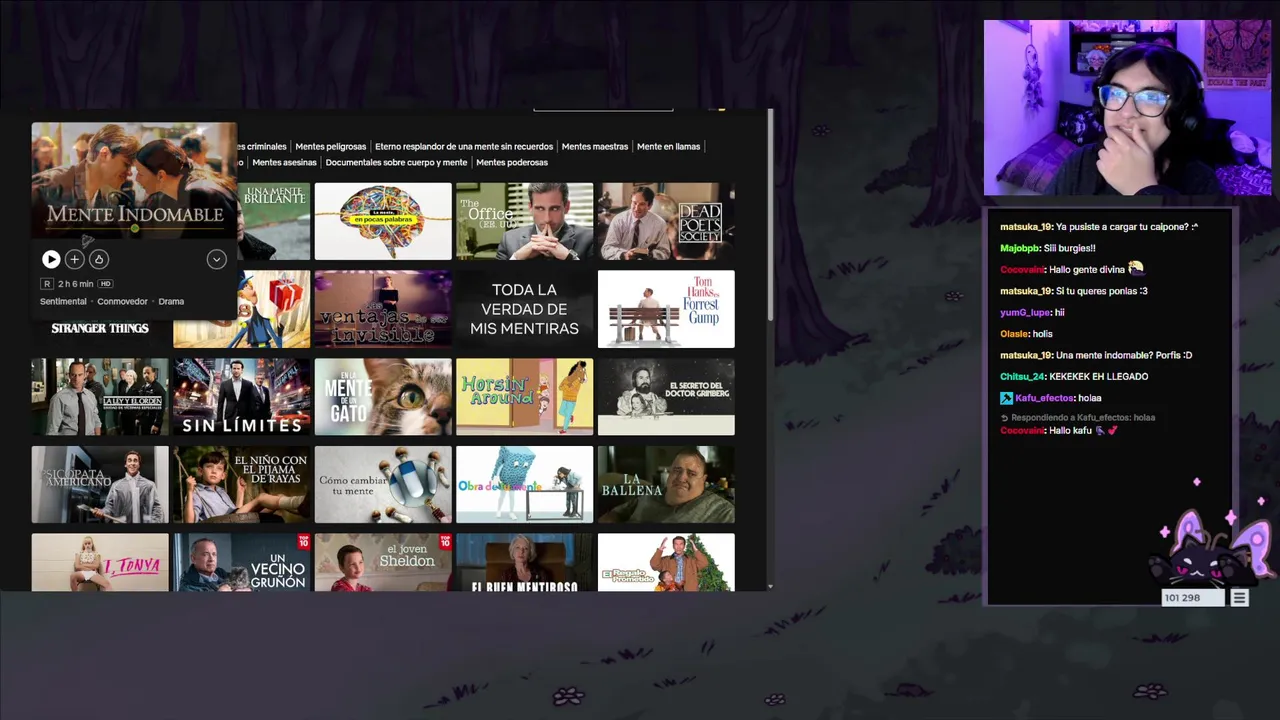The image size is (1280, 720).
Task: Open La Ley y el Orden thumbnail
Action: [x=100, y=397]
